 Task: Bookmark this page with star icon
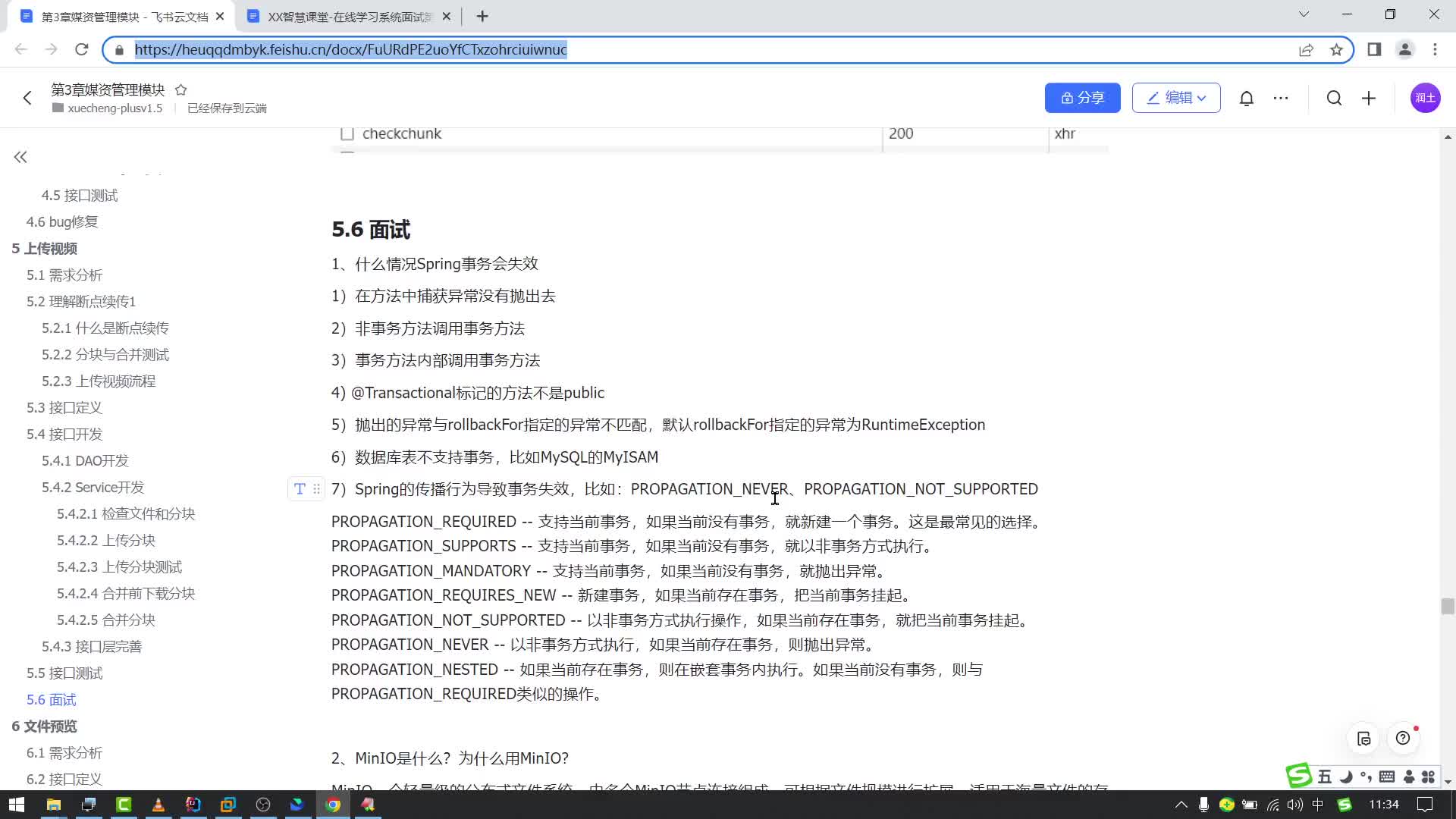click(x=1336, y=49)
